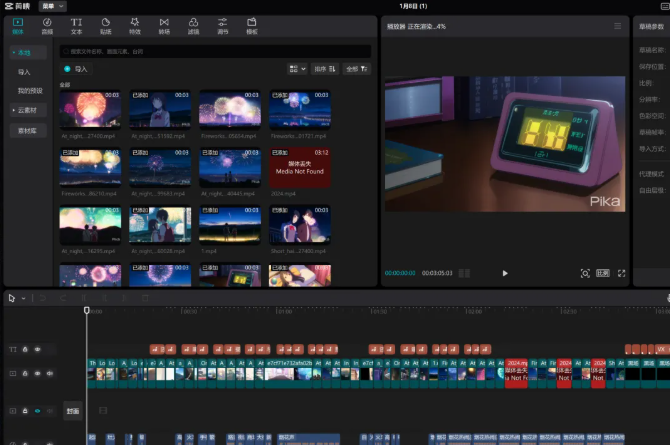670x445 pixels.
Task: Open the 排序 sort options
Action: coord(325,69)
